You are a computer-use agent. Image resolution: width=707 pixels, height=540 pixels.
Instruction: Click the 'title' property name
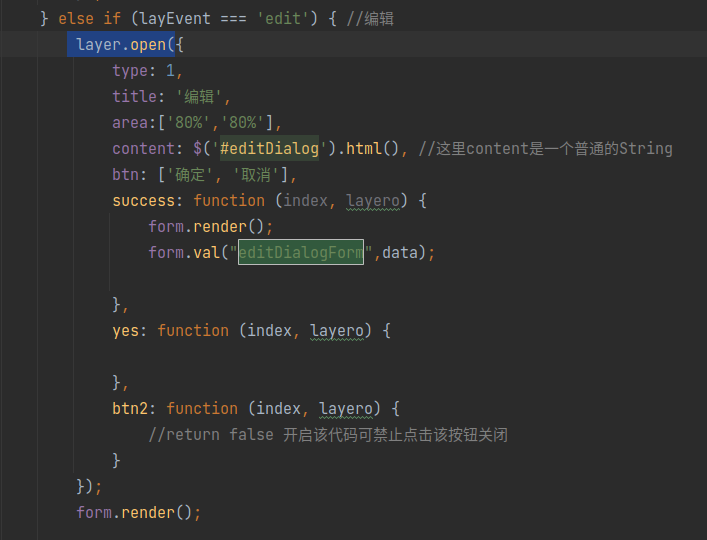(134, 96)
